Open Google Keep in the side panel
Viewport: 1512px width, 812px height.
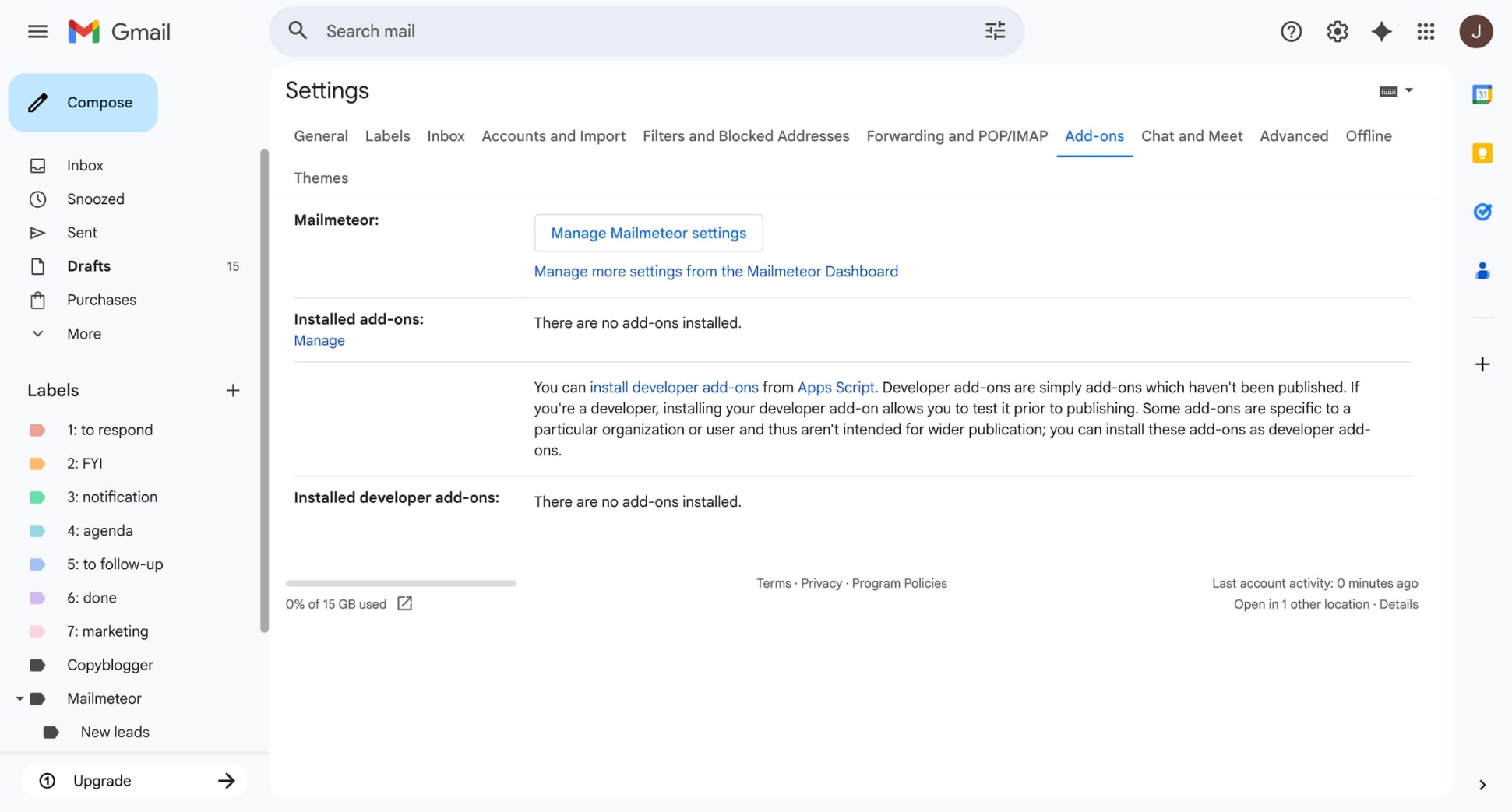tap(1482, 153)
